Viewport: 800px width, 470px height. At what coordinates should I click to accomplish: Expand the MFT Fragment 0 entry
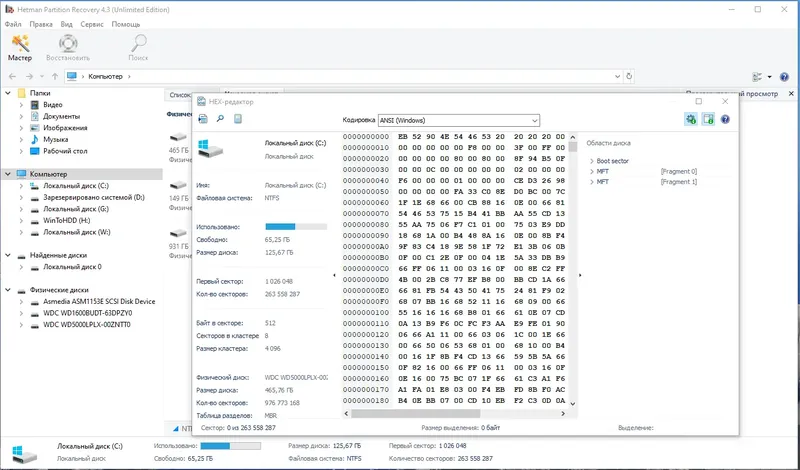click(592, 171)
